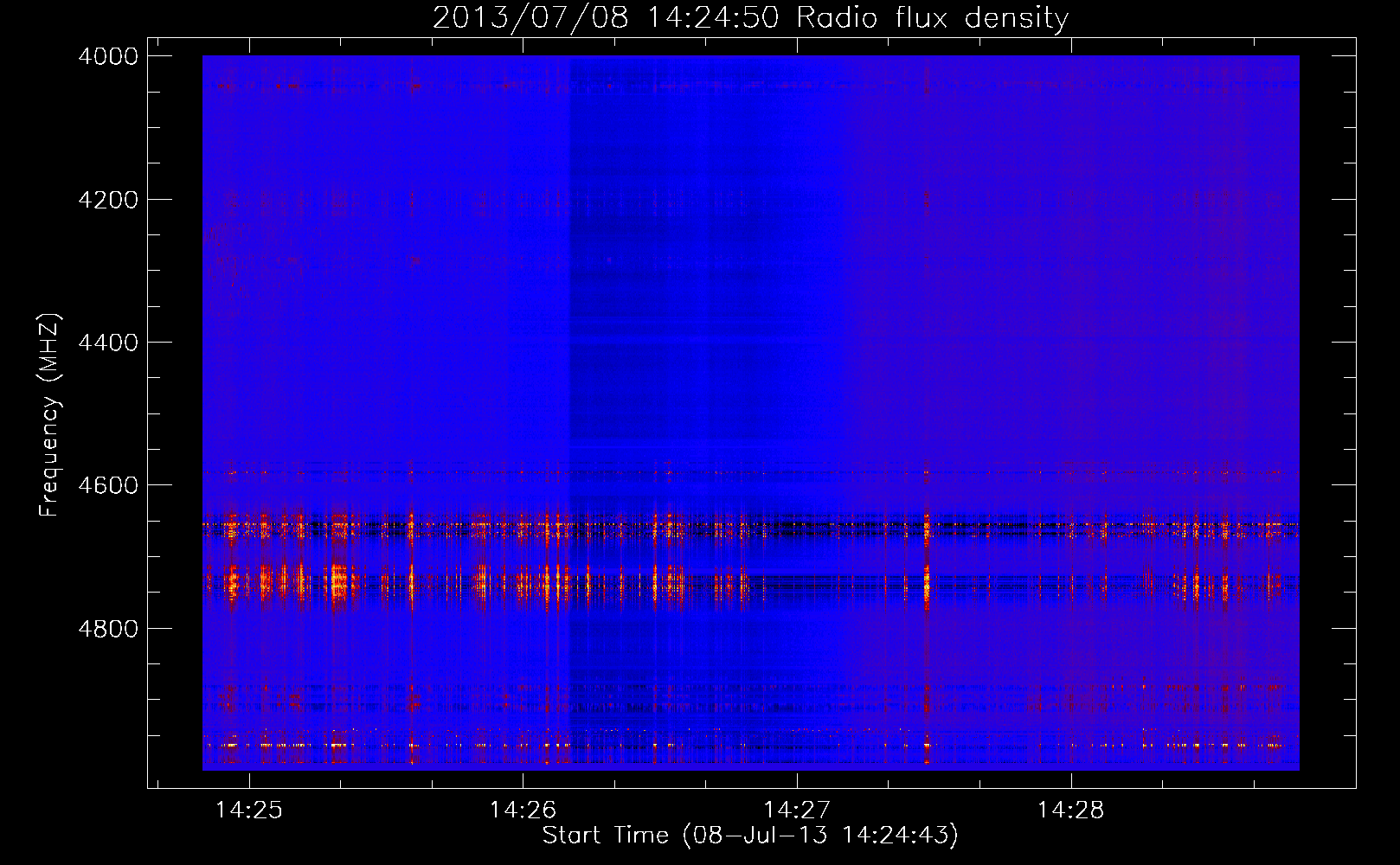
Task: Click the 4800 frequency tick label
Action: (108, 629)
